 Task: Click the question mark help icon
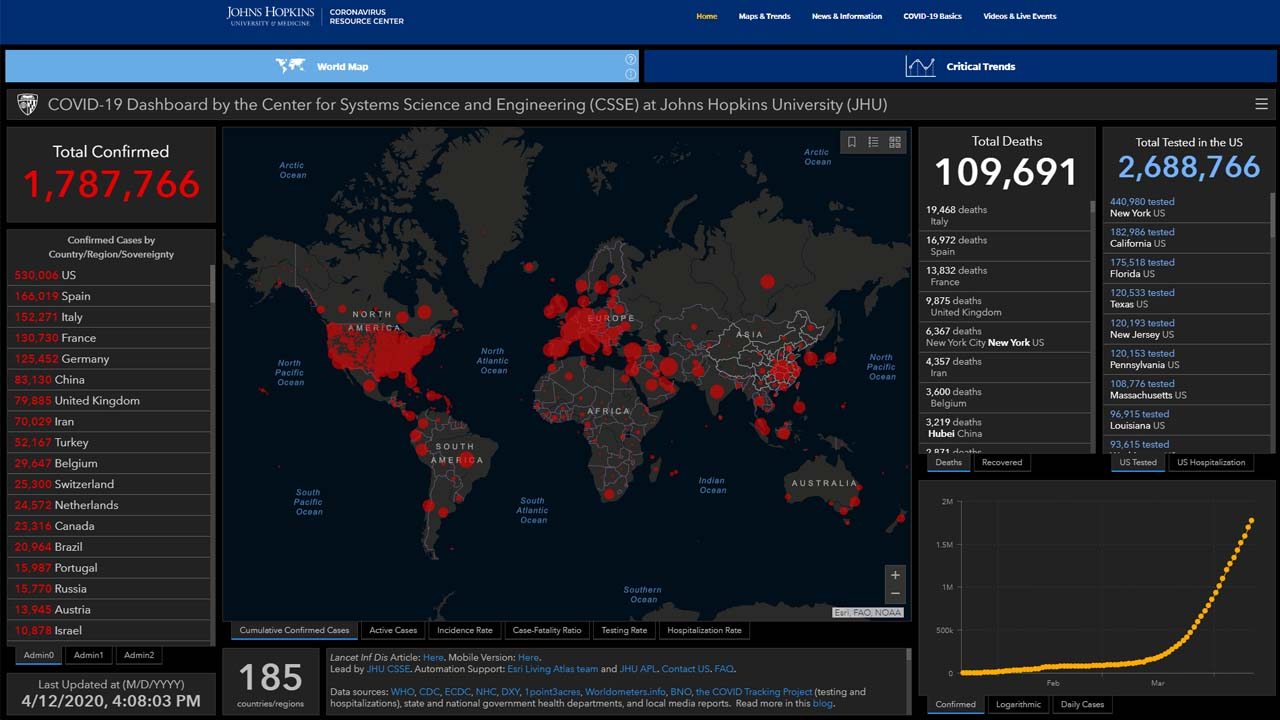click(x=630, y=59)
